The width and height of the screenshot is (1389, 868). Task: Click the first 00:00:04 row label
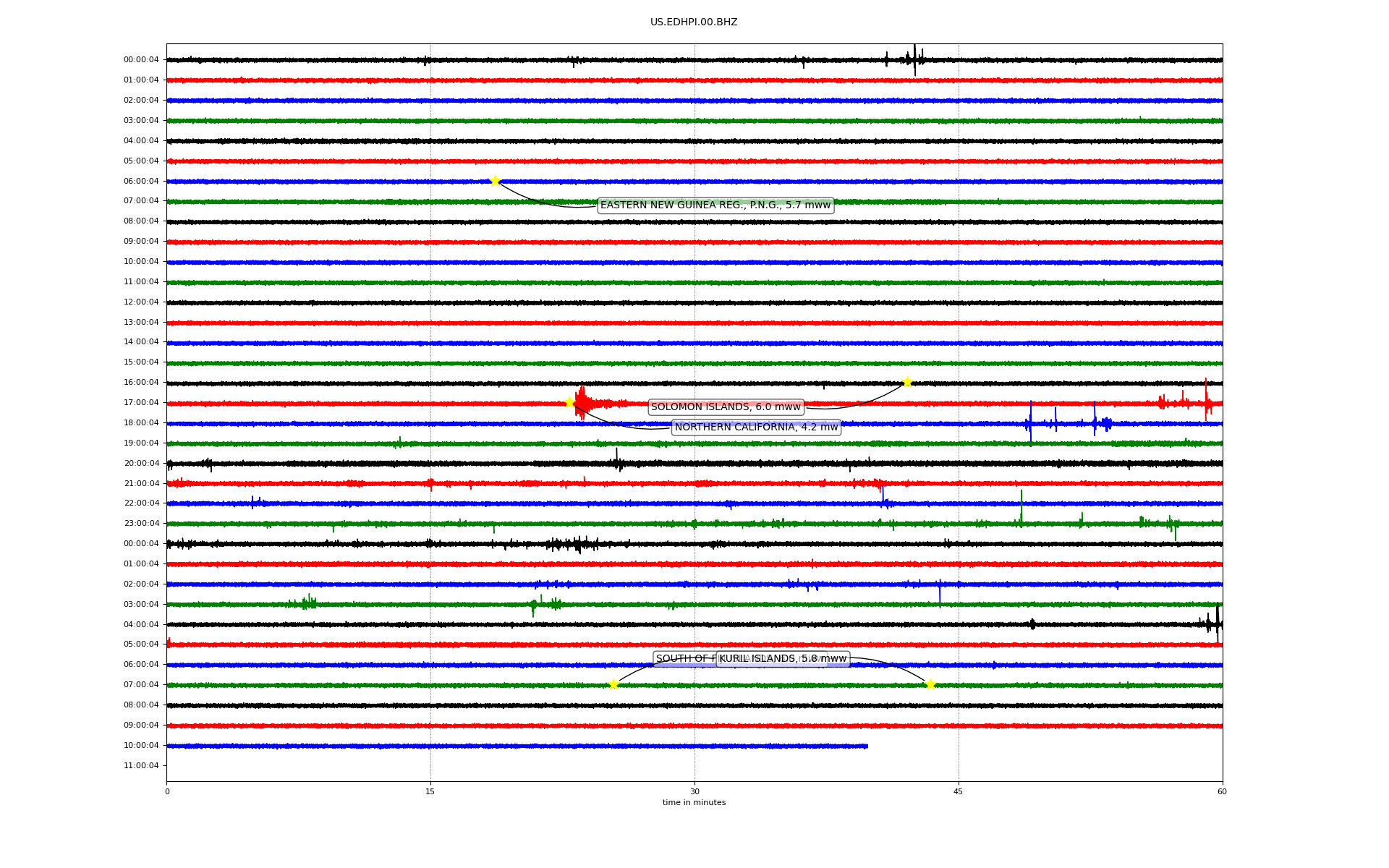pos(141,60)
